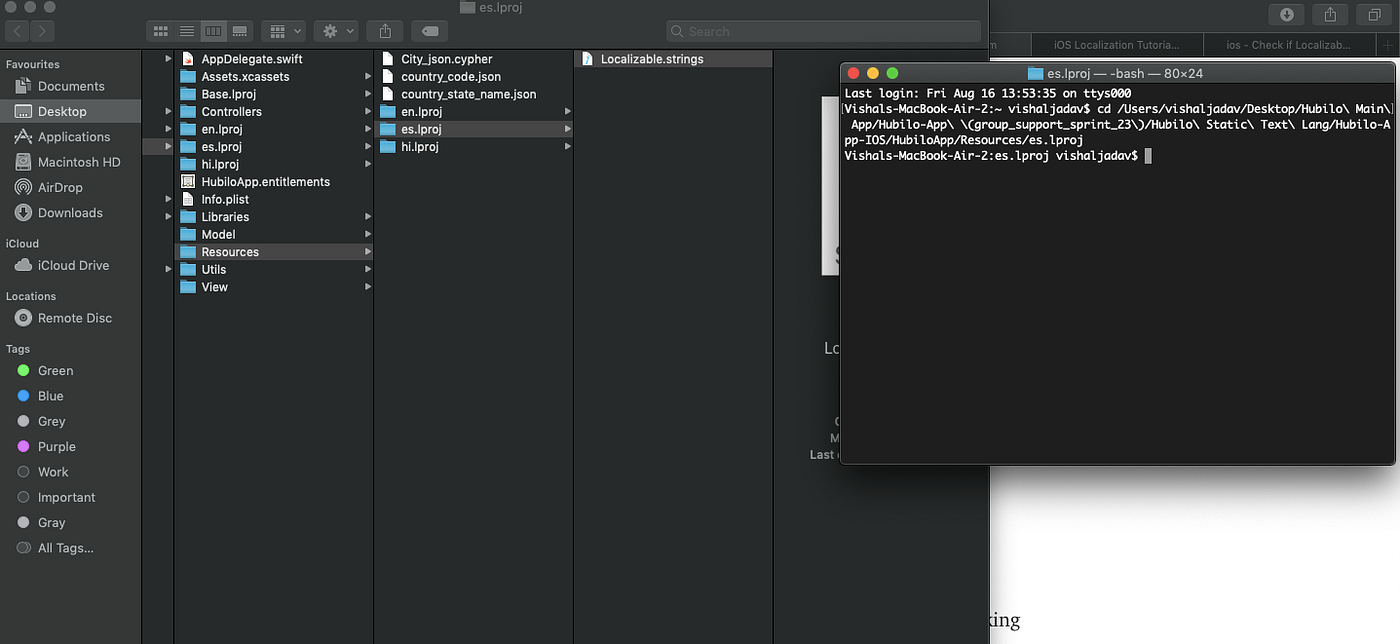Click the Edit Tags icon
This screenshot has width=1400, height=644.
(428, 31)
